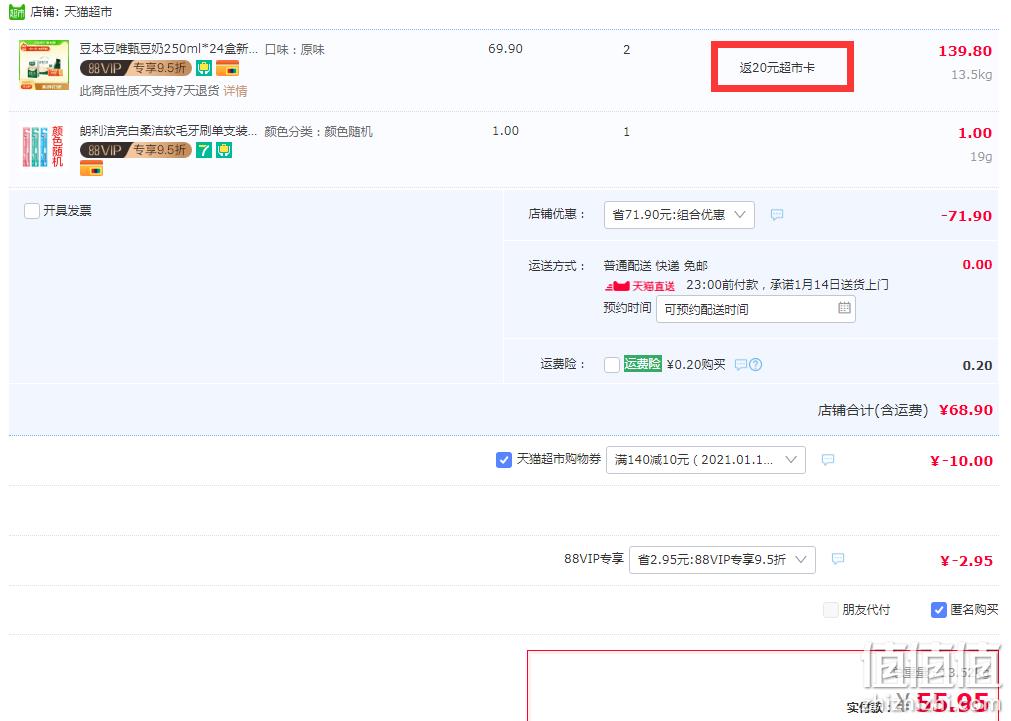Click the 88VIP badge on 朗利洁 toothbrush row

[136, 150]
